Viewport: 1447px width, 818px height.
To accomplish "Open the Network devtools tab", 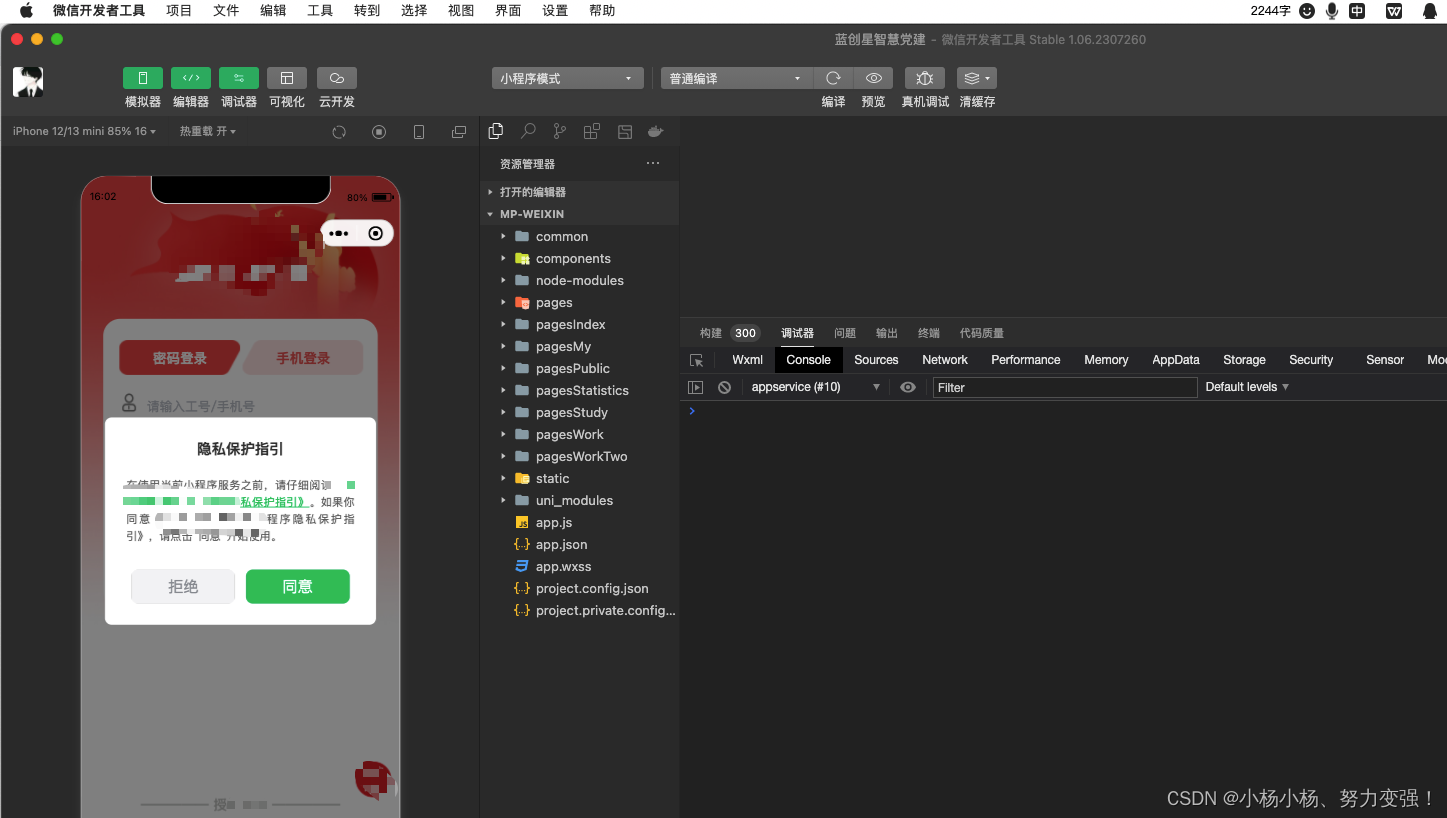I will [x=945, y=360].
